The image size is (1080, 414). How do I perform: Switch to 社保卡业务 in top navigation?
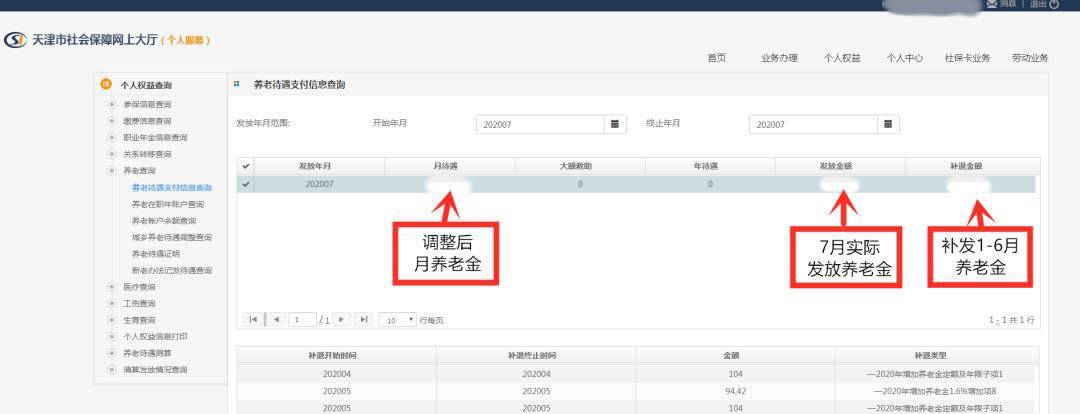pos(966,58)
